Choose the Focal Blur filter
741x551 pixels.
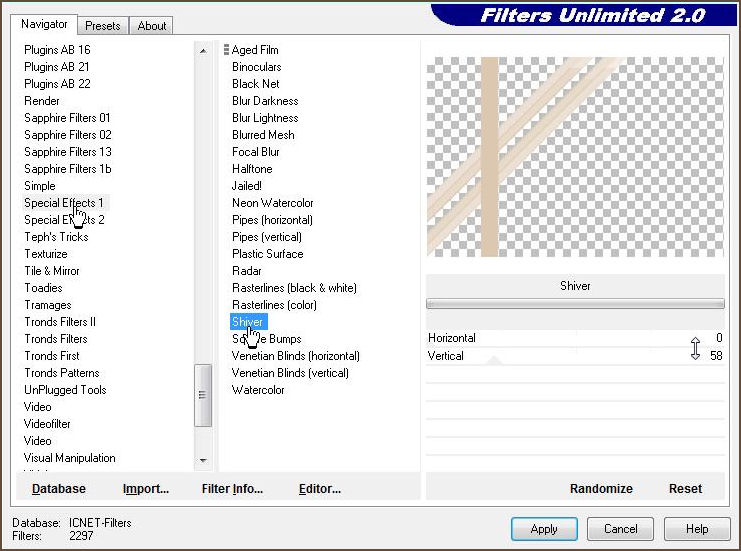(x=256, y=152)
